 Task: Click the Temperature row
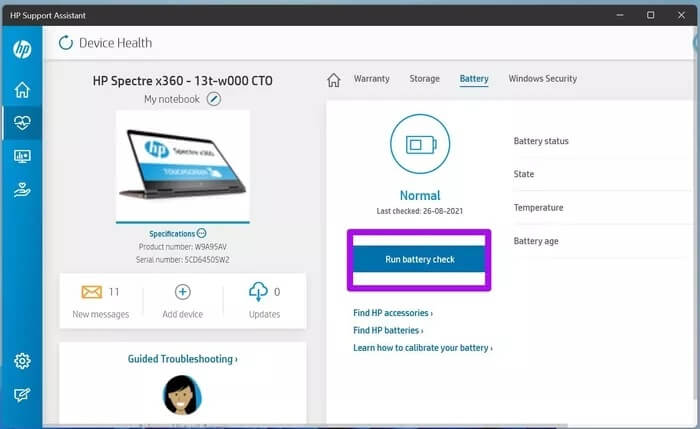coord(600,208)
